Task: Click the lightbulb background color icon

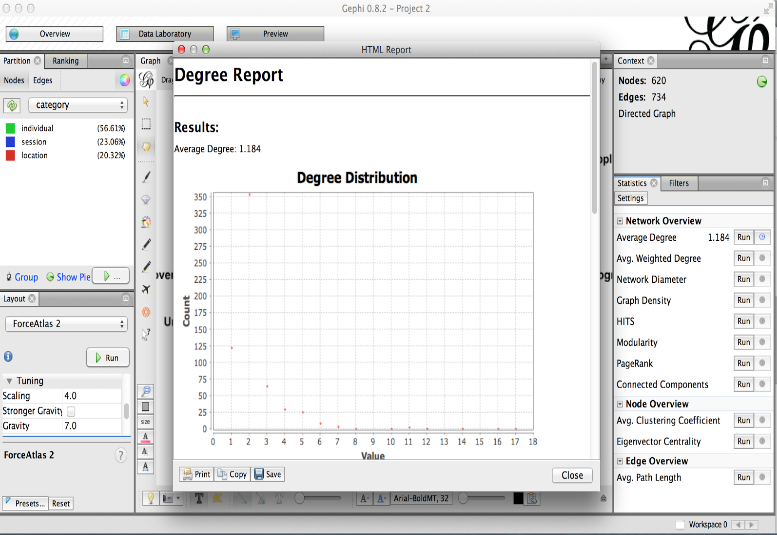Action: click(150, 498)
